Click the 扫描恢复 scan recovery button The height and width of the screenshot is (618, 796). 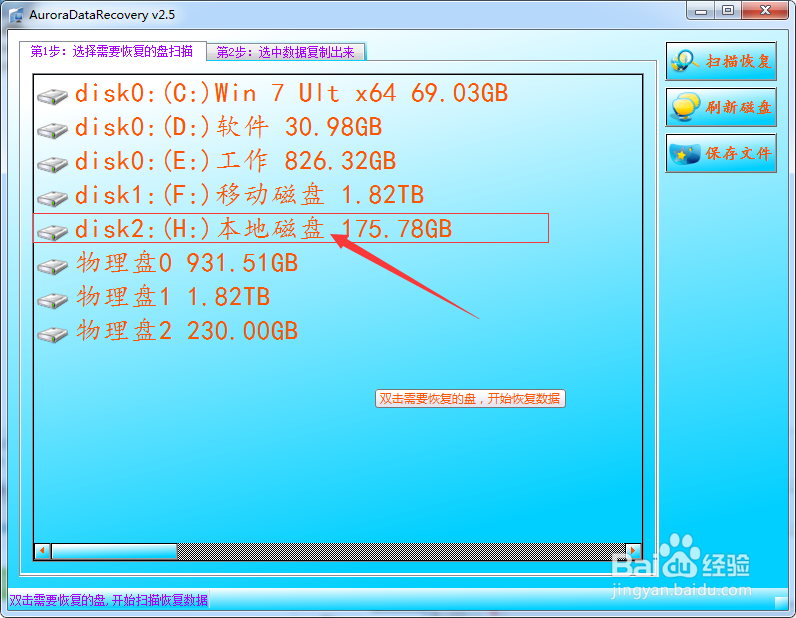point(721,61)
